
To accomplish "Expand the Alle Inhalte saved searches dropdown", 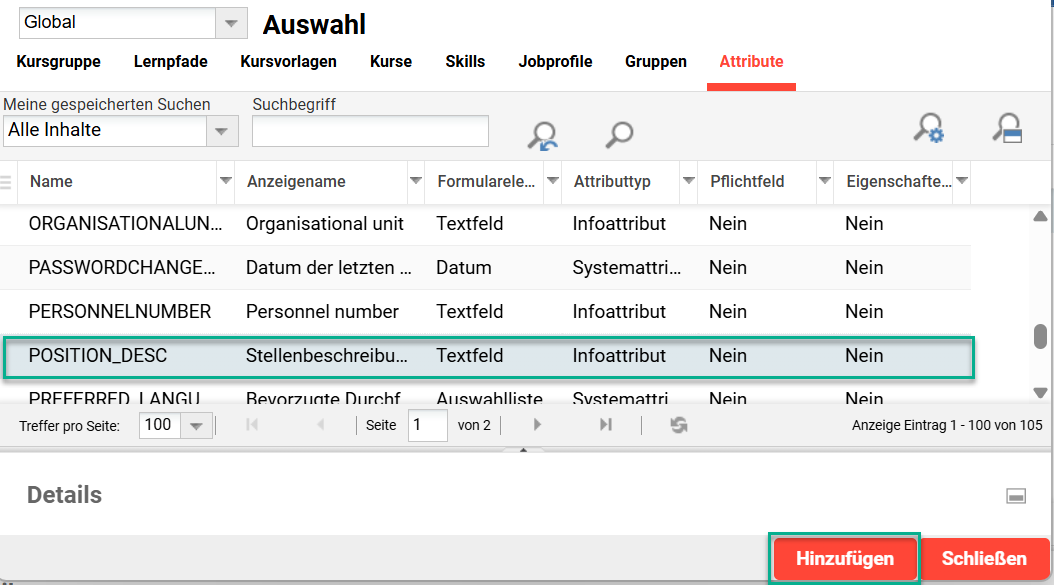I will click(x=224, y=130).
